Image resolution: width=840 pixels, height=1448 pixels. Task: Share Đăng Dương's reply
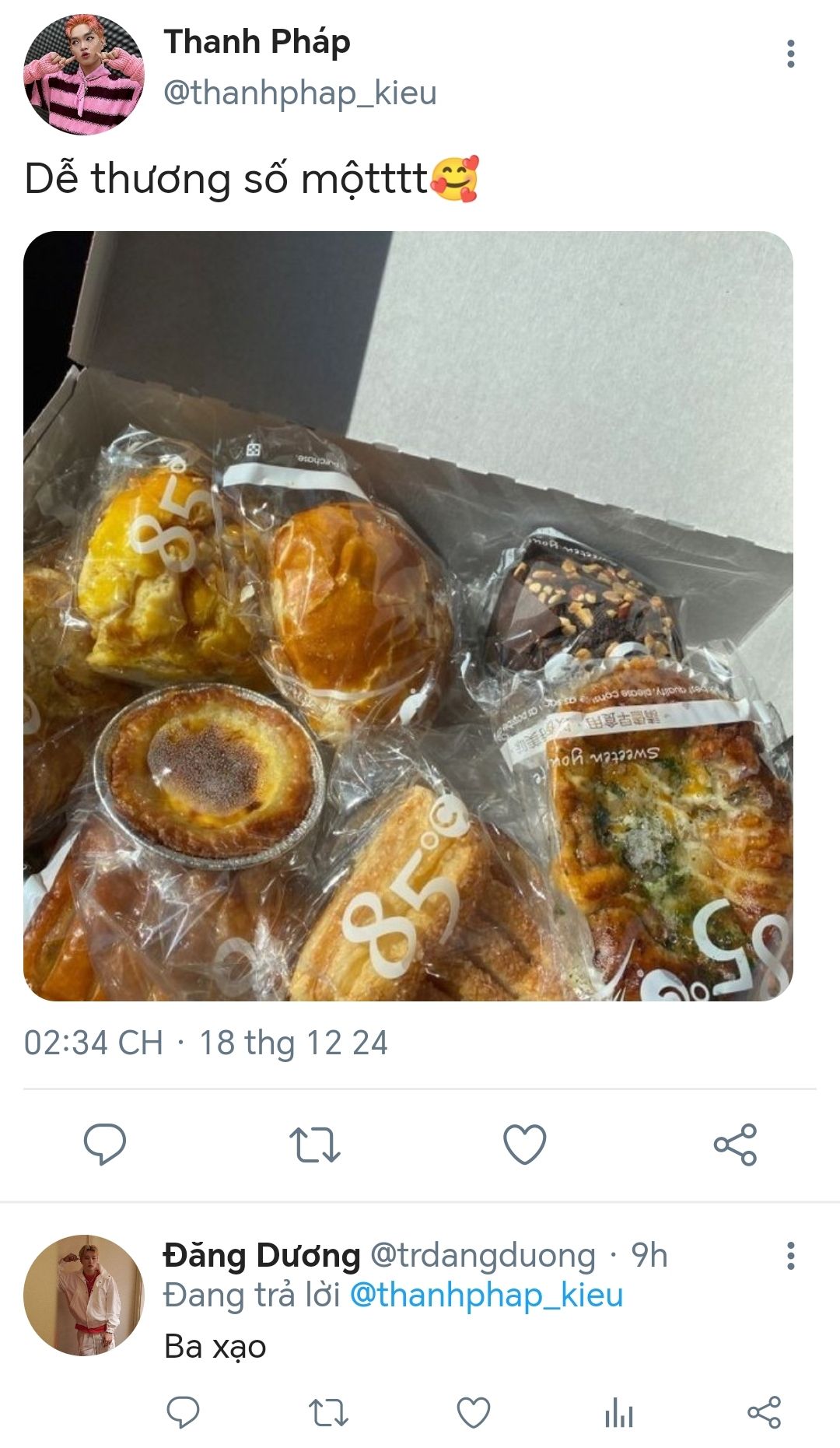[x=764, y=1412]
